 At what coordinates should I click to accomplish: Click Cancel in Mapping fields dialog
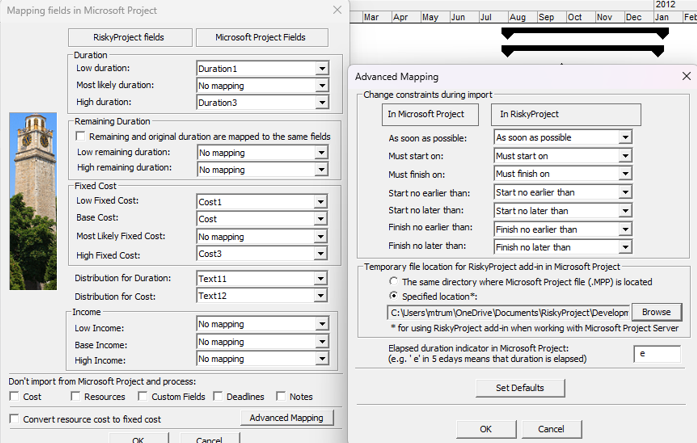pyautogui.click(x=209, y=438)
